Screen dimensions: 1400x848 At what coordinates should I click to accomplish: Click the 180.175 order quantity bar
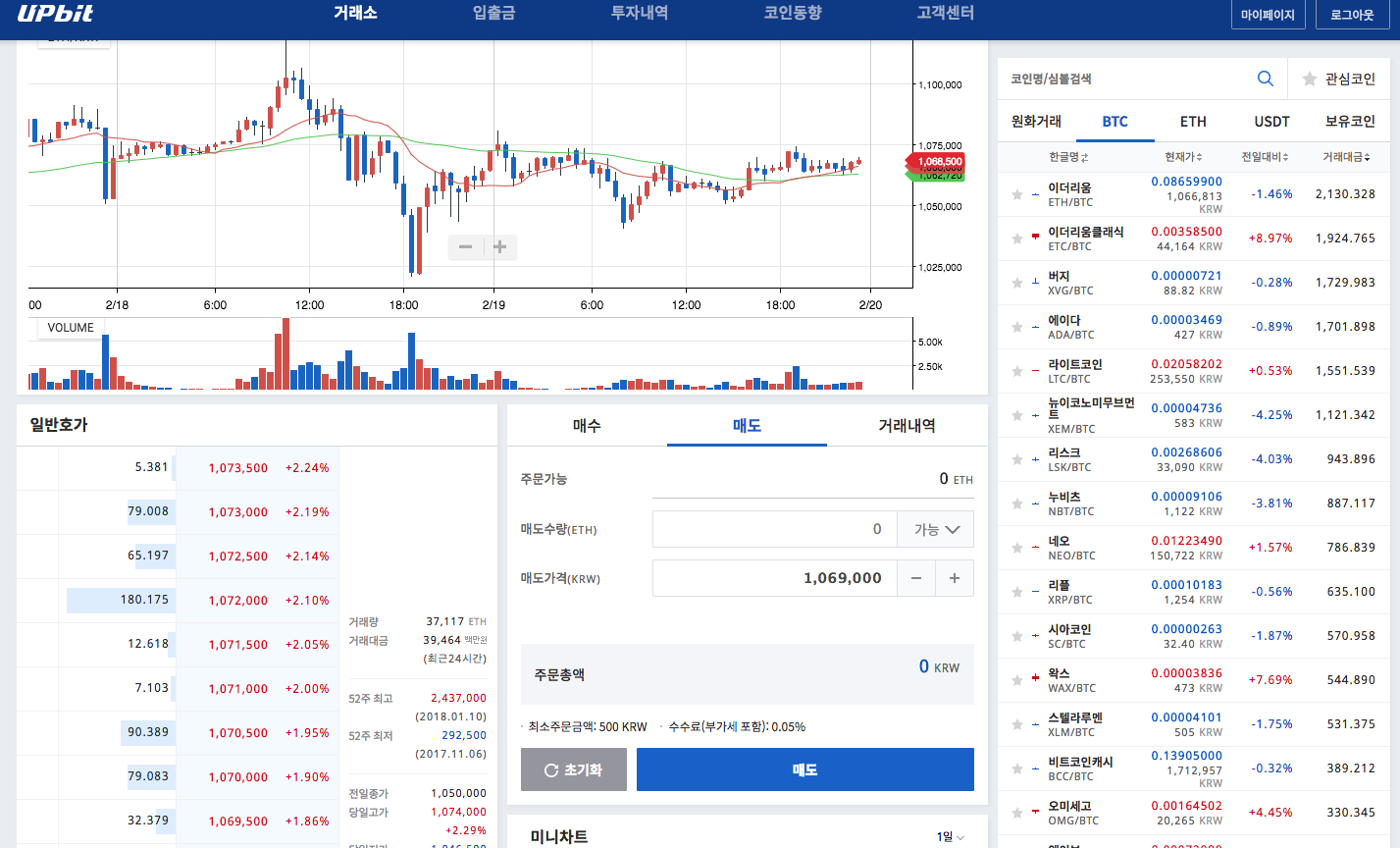(x=122, y=600)
